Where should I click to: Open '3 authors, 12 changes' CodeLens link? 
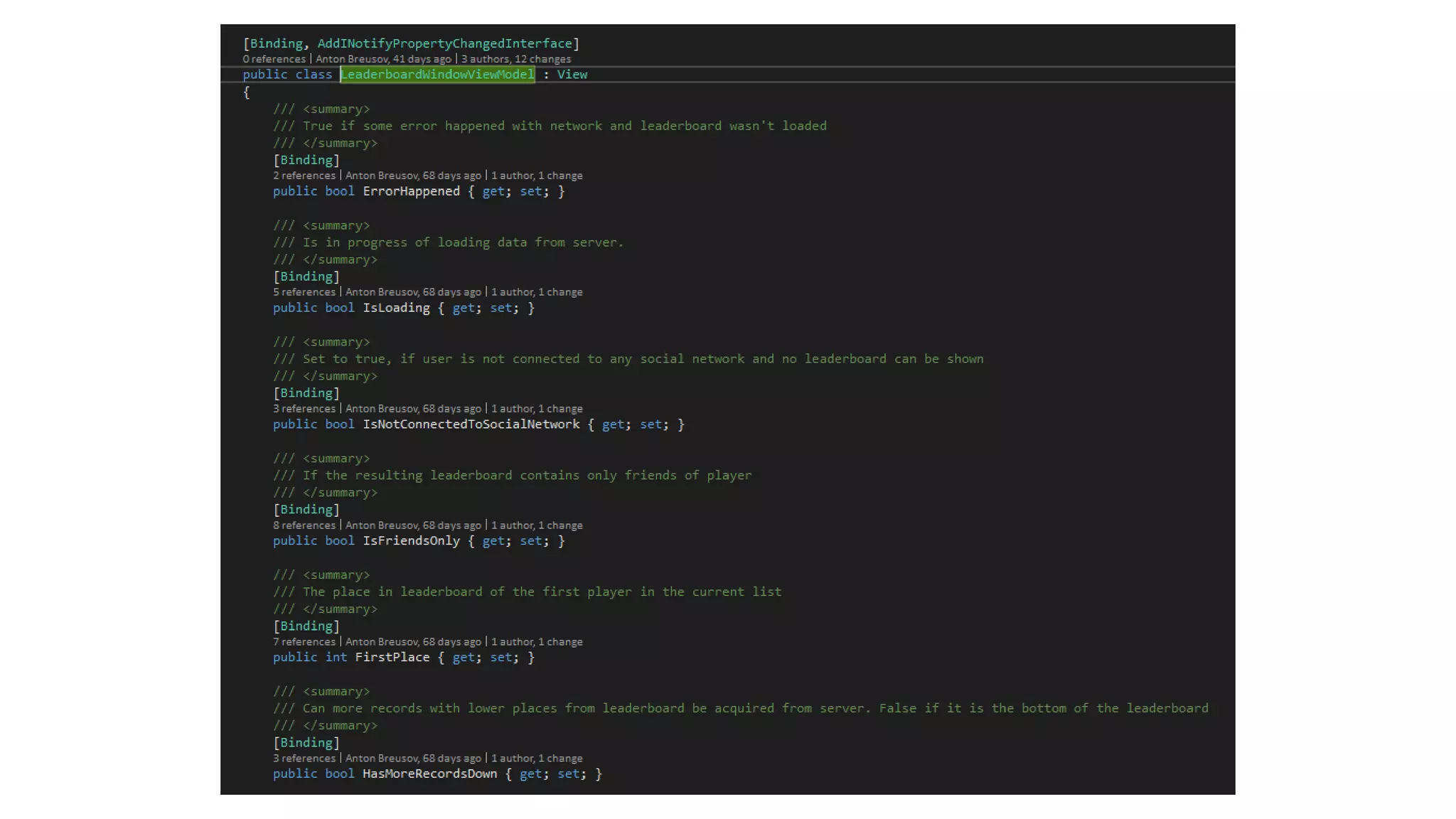pos(516,59)
